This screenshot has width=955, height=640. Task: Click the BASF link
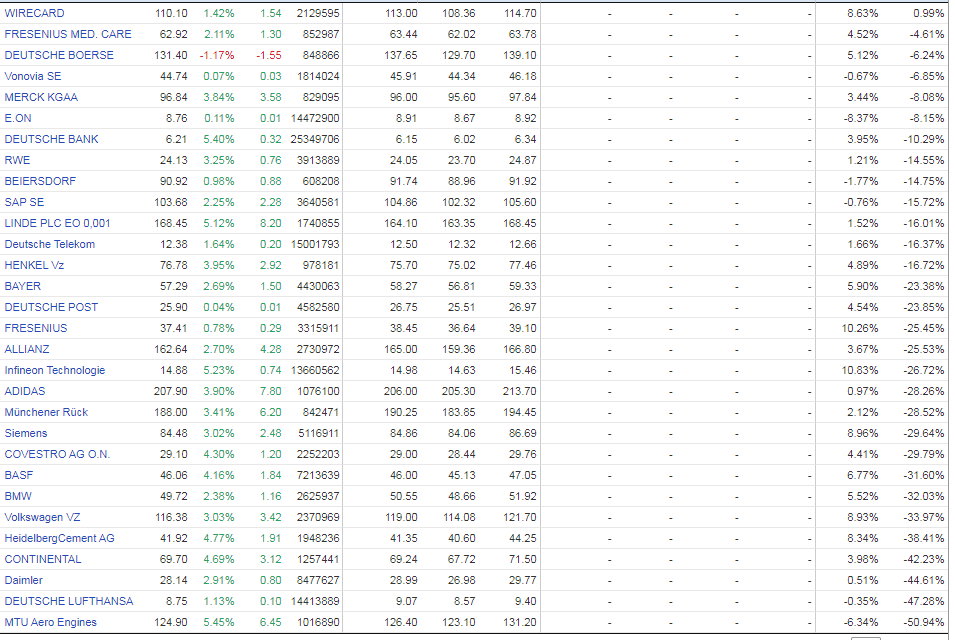19,476
